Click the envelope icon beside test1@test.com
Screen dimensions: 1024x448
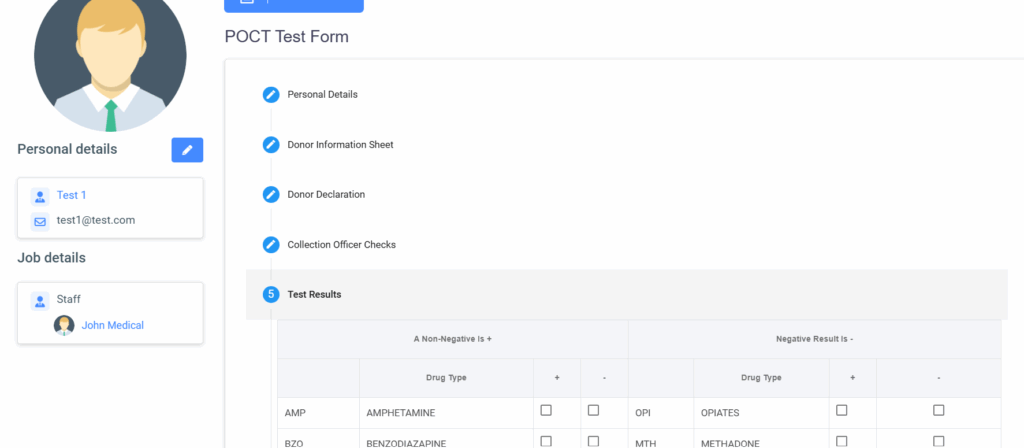pyautogui.click(x=40, y=221)
